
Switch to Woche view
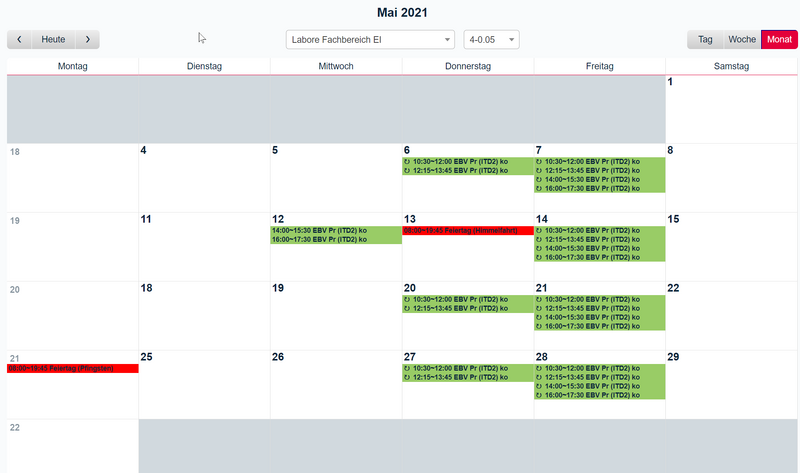pyautogui.click(x=742, y=39)
